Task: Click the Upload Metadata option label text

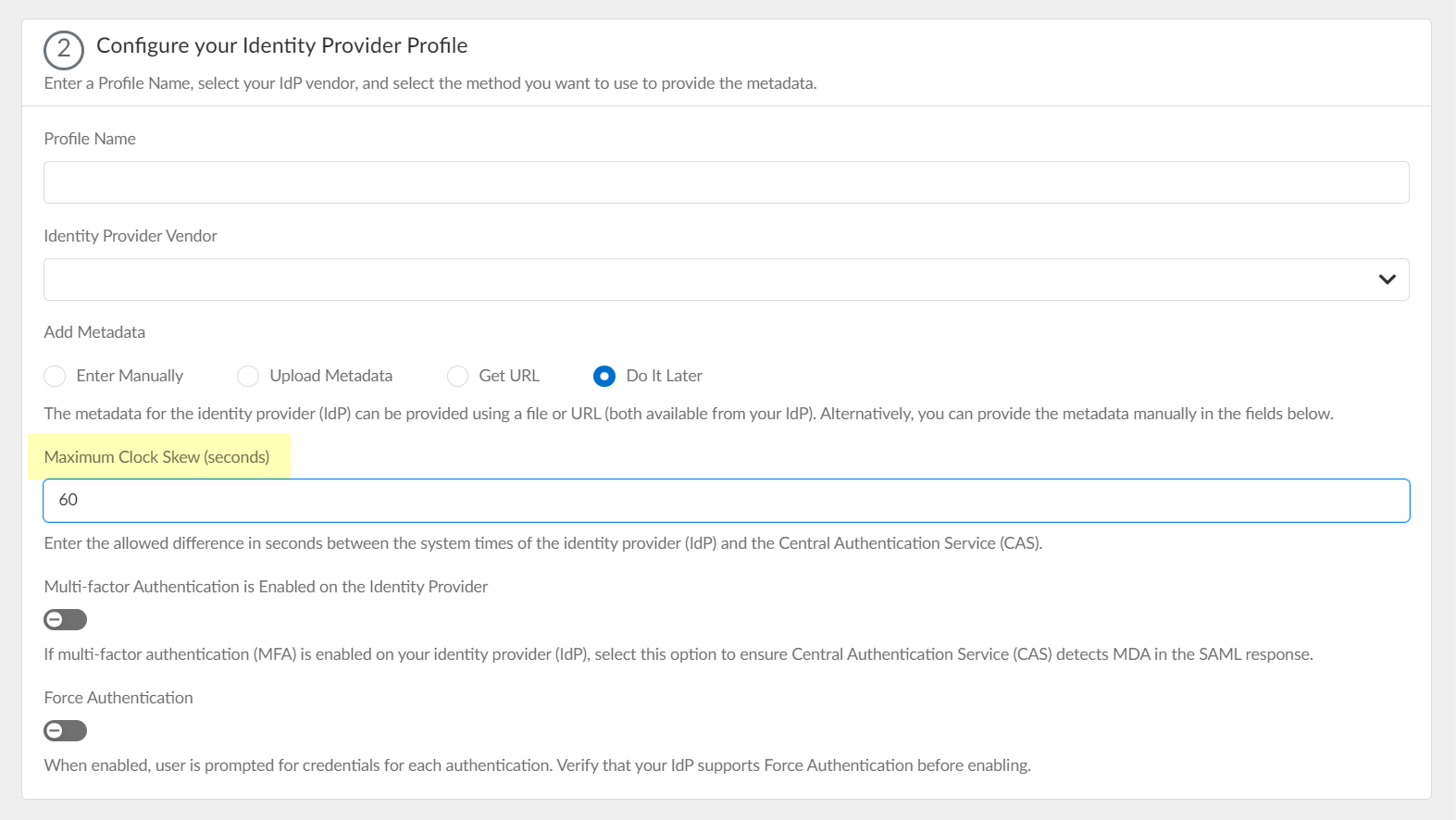Action: click(330, 376)
